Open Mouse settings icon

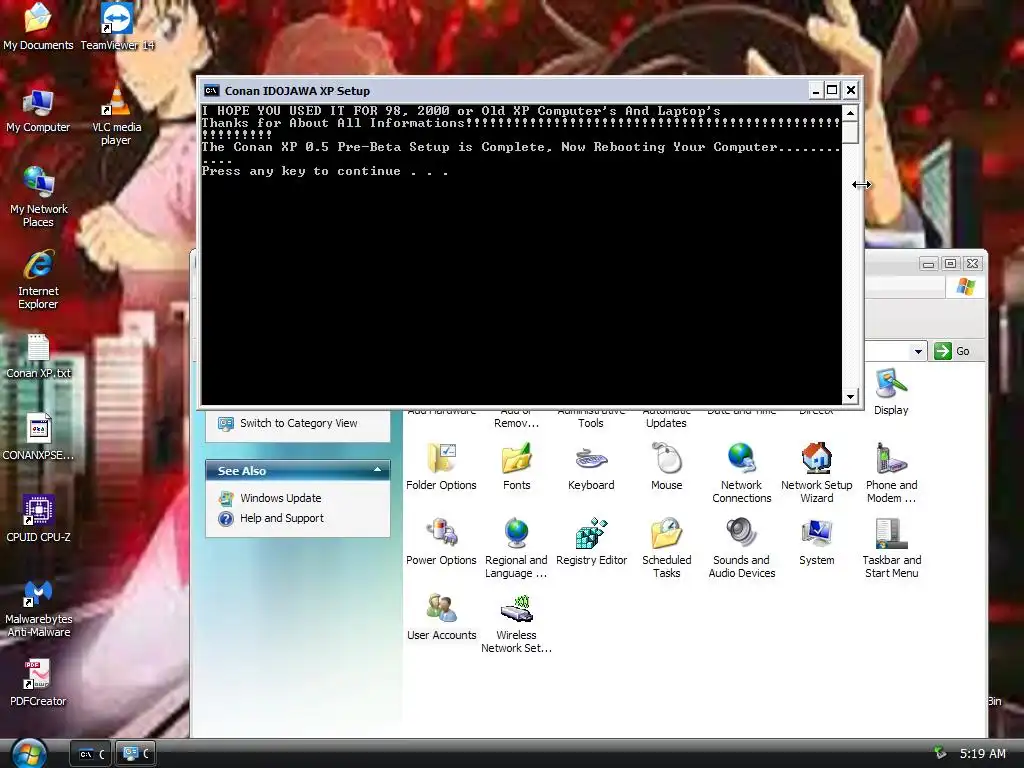point(666,466)
